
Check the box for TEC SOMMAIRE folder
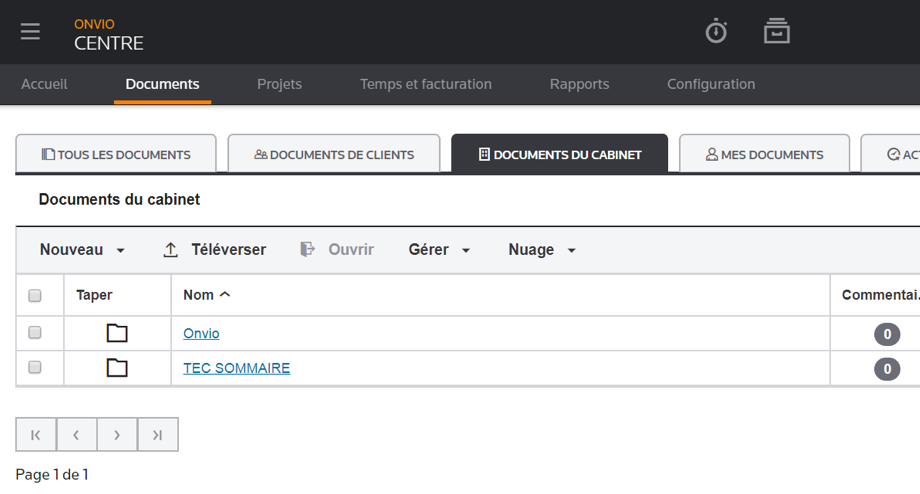35,367
